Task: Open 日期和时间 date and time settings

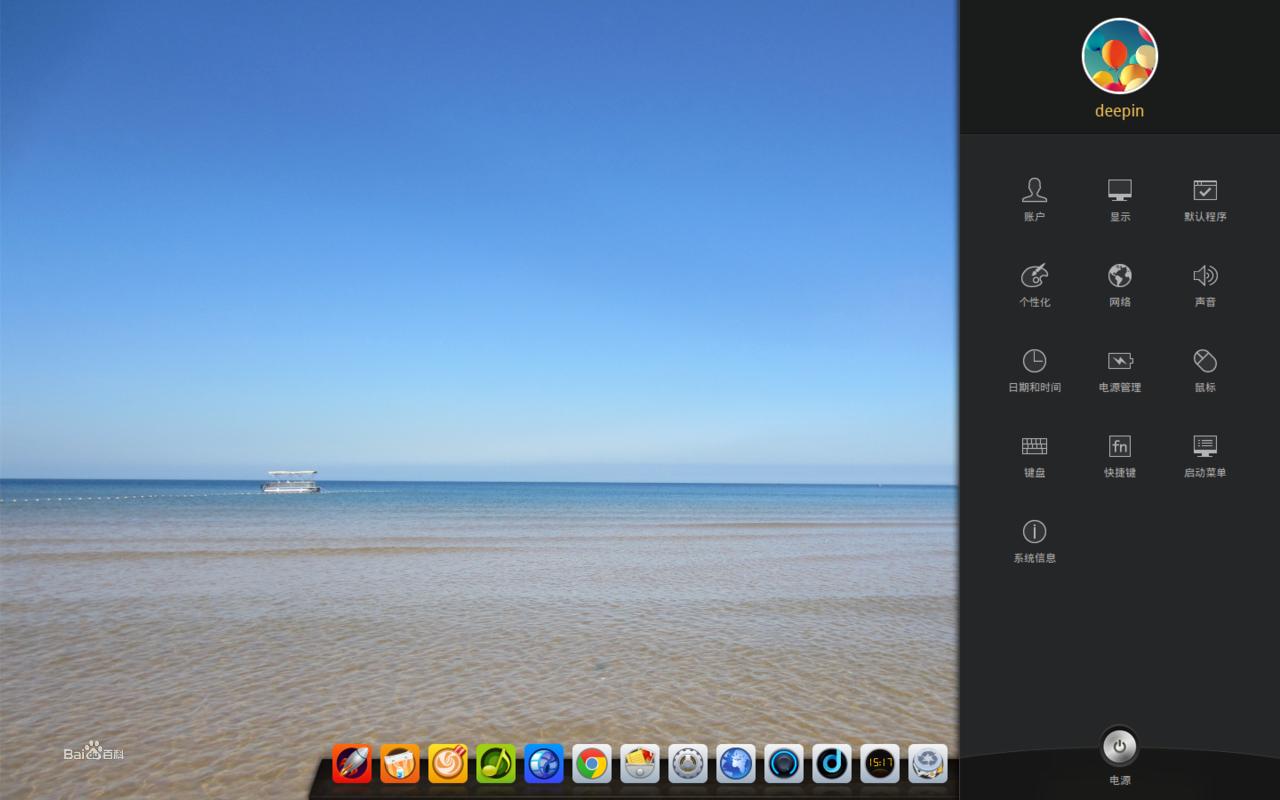Action: coord(1034,370)
